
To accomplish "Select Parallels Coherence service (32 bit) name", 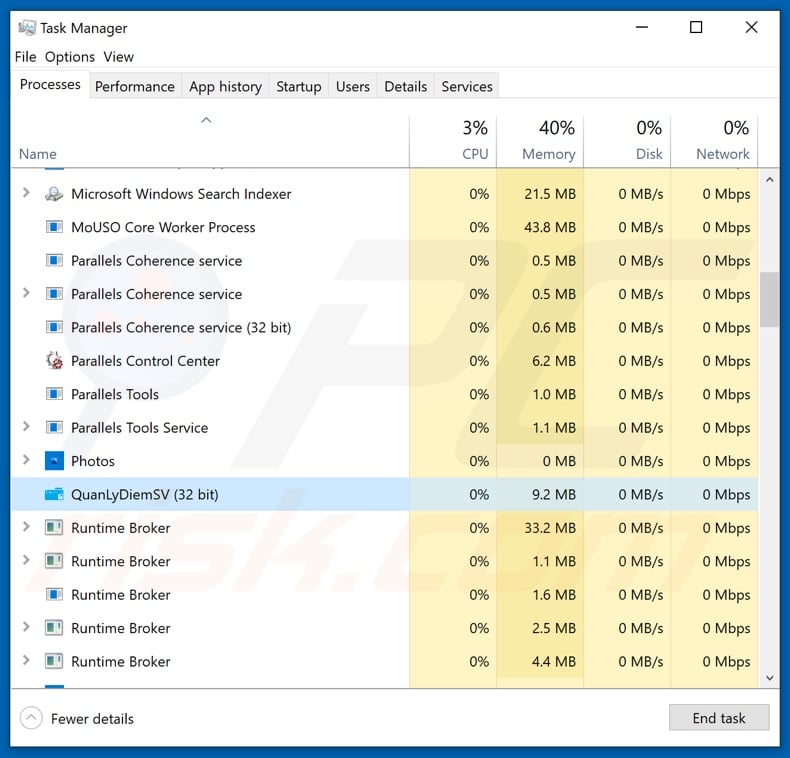I will pos(181,328).
